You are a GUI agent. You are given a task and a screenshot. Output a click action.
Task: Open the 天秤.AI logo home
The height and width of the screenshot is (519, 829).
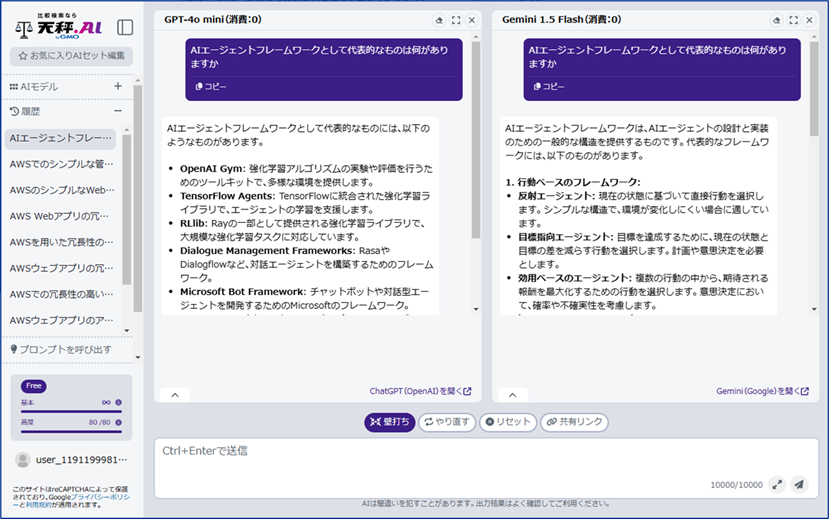click(x=58, y=26)
